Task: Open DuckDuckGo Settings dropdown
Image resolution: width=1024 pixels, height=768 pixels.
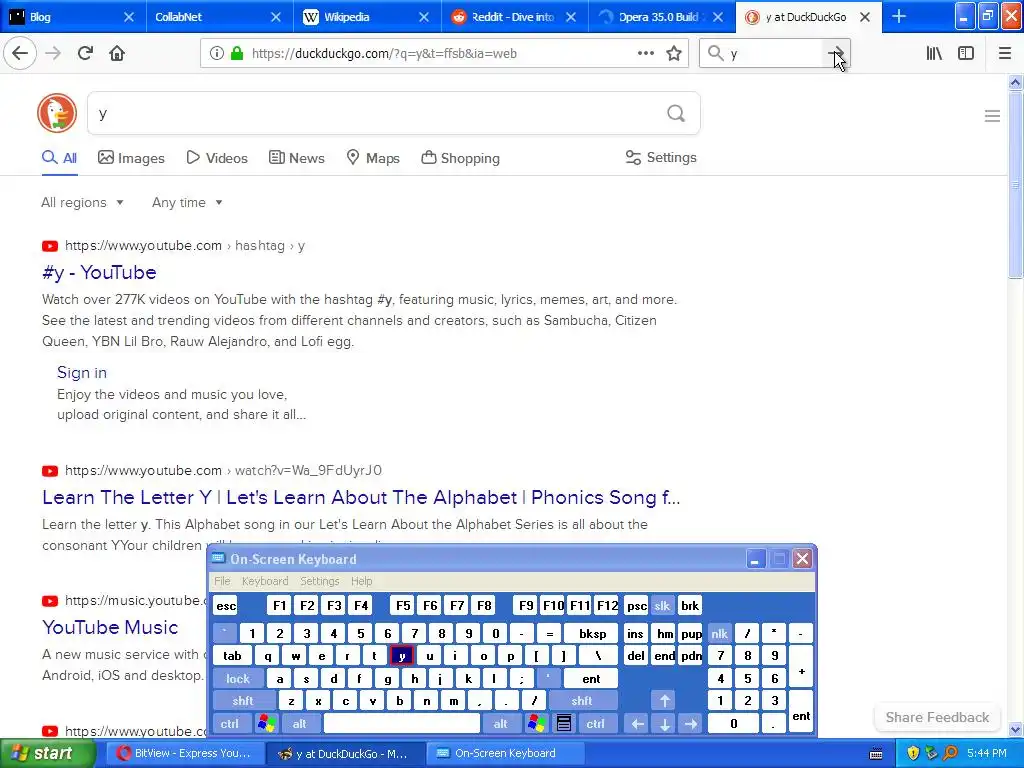Action: click(x=661, y=157)
